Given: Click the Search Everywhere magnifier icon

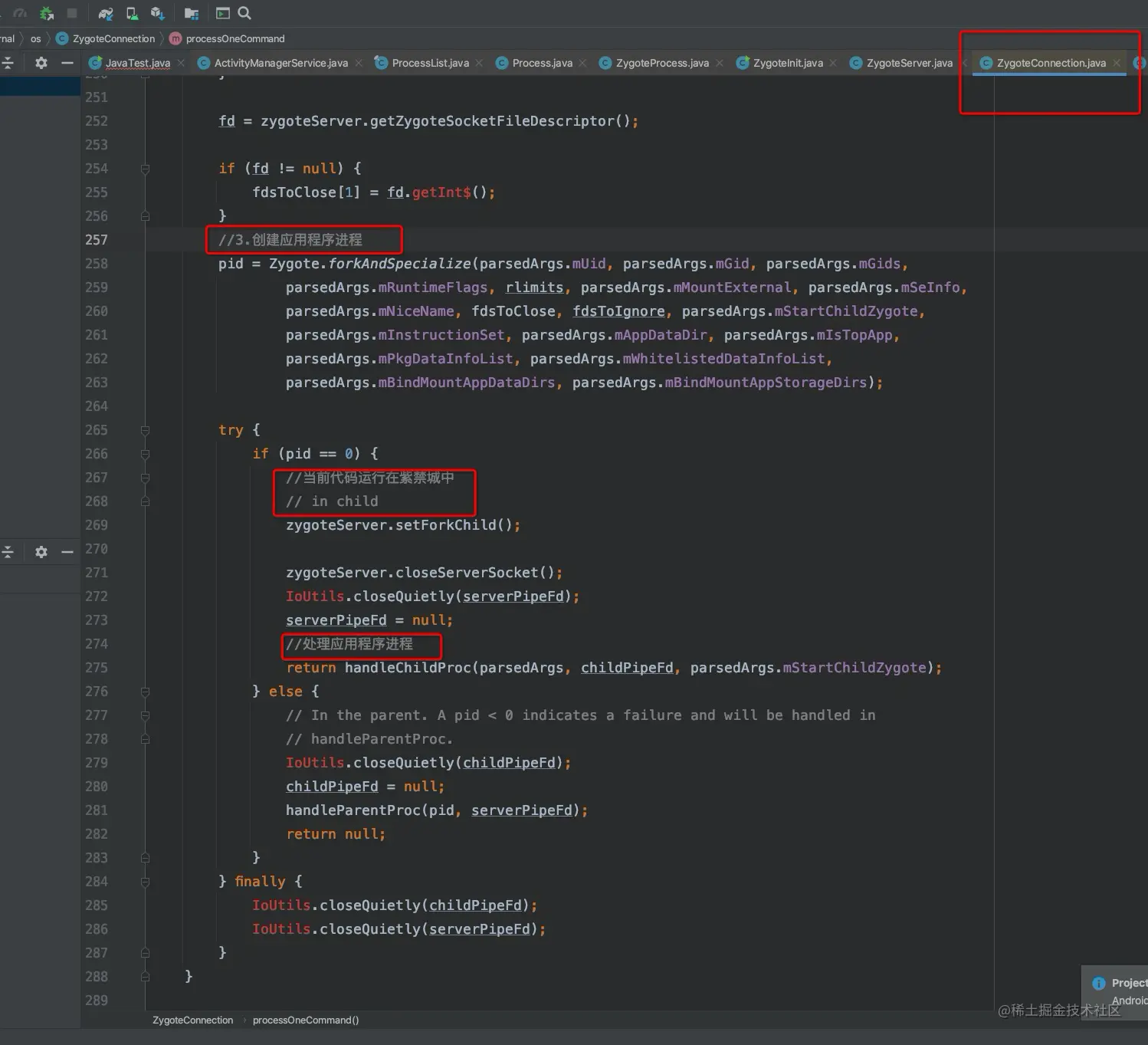Looking at the screenshot, I should point(244,13).
